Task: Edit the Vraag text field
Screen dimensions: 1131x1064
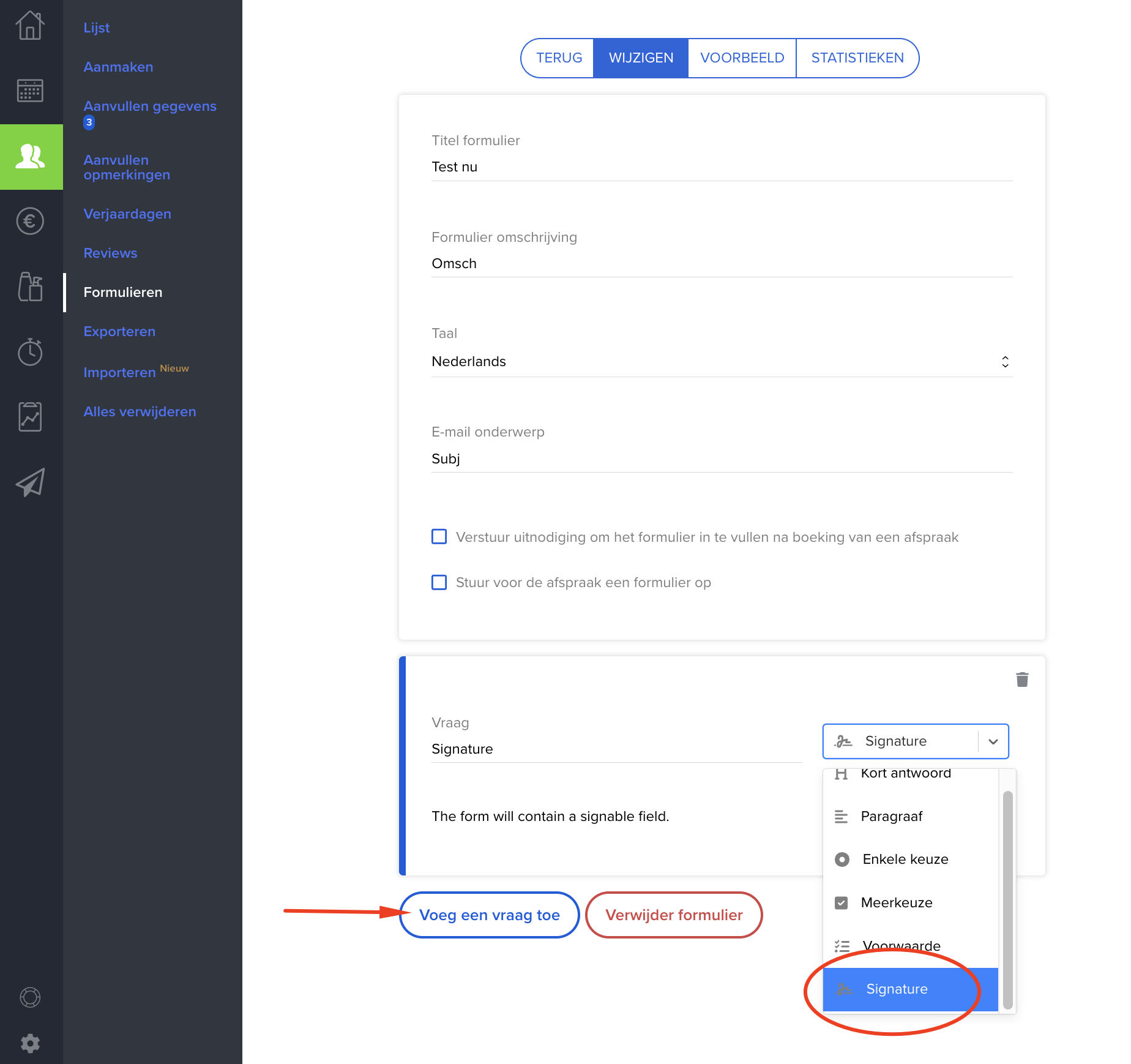Action: pyautogui.click(x=617, y=749)
